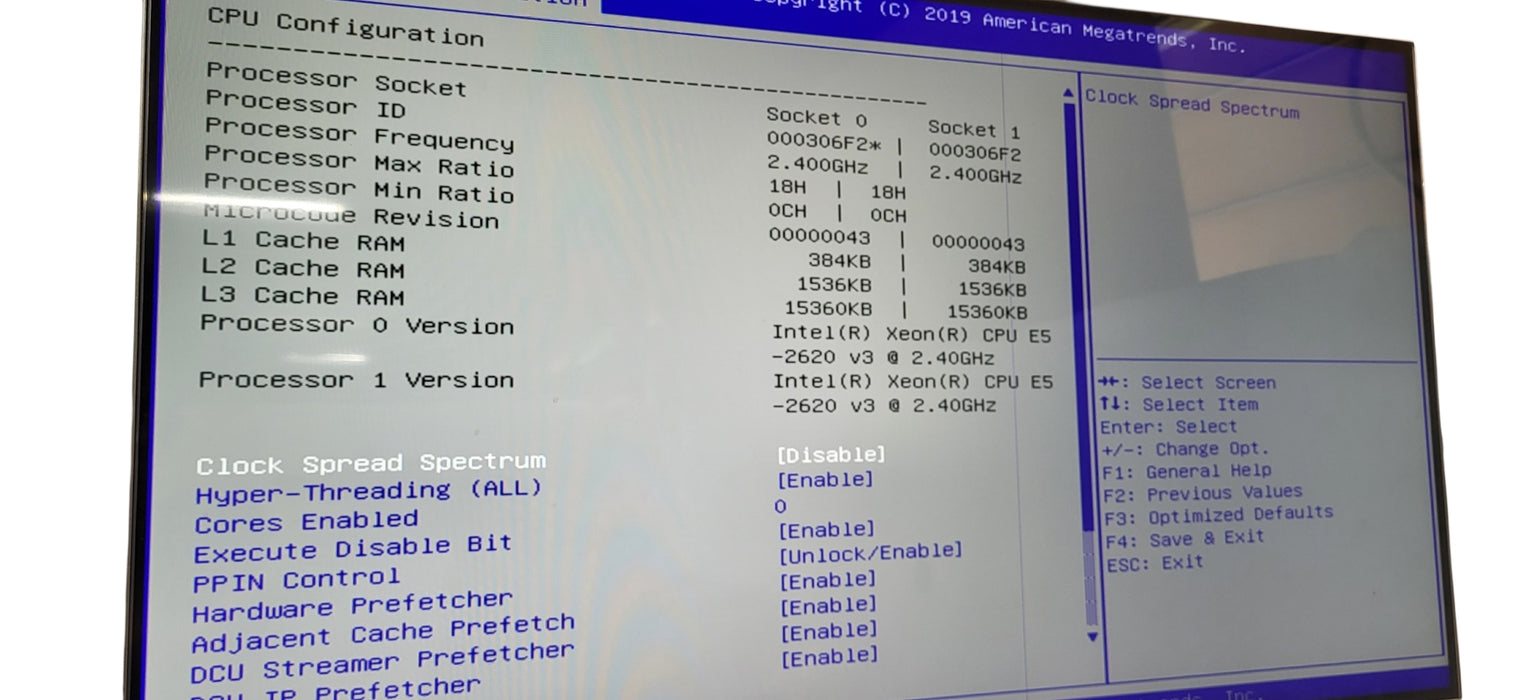Viewport: 1515px width, 700px height.
Task: Click the Socket 1 microcode value 00000043
Action: click(979, 243)
